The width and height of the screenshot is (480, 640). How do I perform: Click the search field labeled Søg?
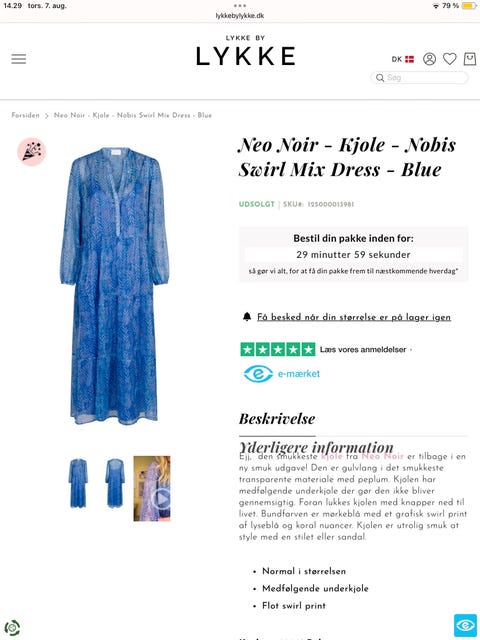pyautogui.click(x=419, y=78)
